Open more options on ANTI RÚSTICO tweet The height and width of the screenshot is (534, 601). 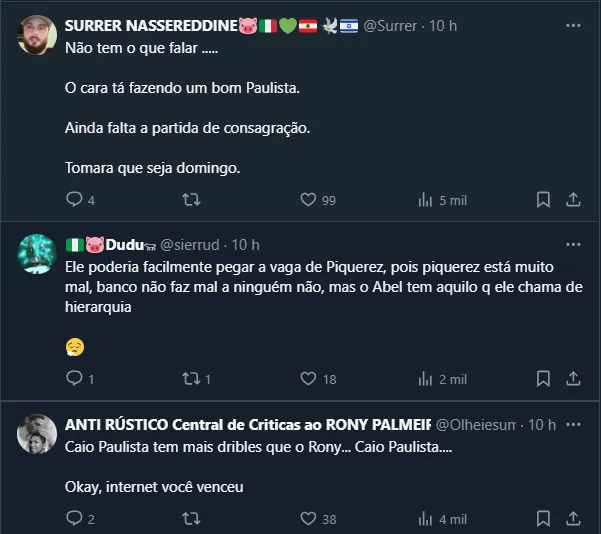point(573,424)
